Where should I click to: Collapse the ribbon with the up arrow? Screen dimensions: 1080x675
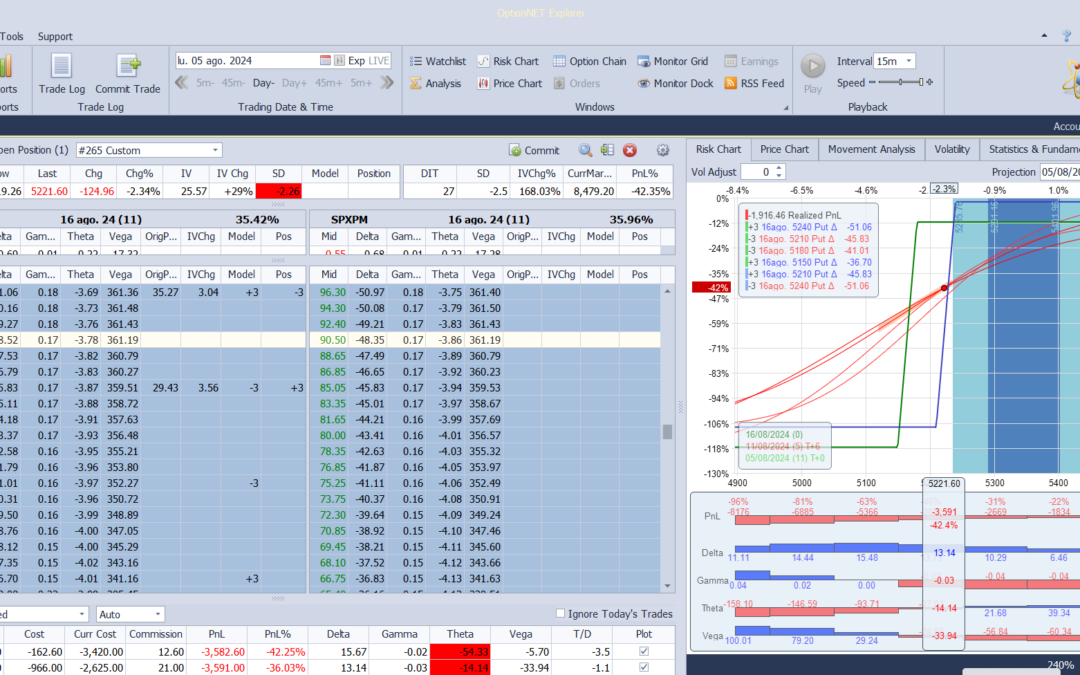(1044, 36)
